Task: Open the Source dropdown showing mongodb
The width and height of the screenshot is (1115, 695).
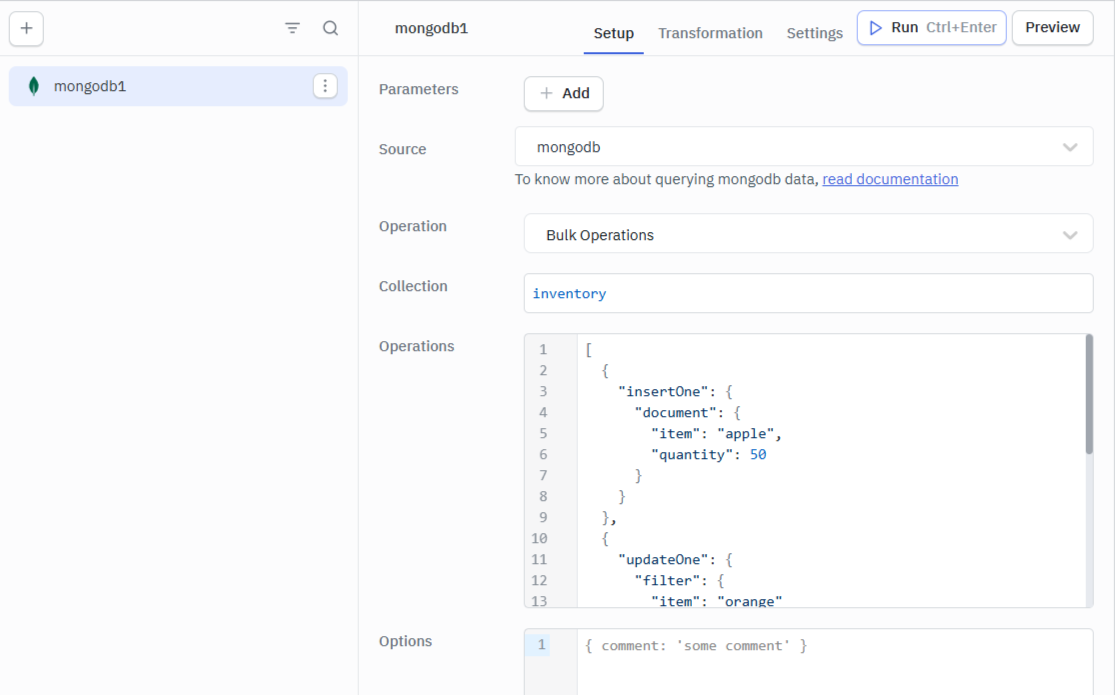Action: [808, 146]
